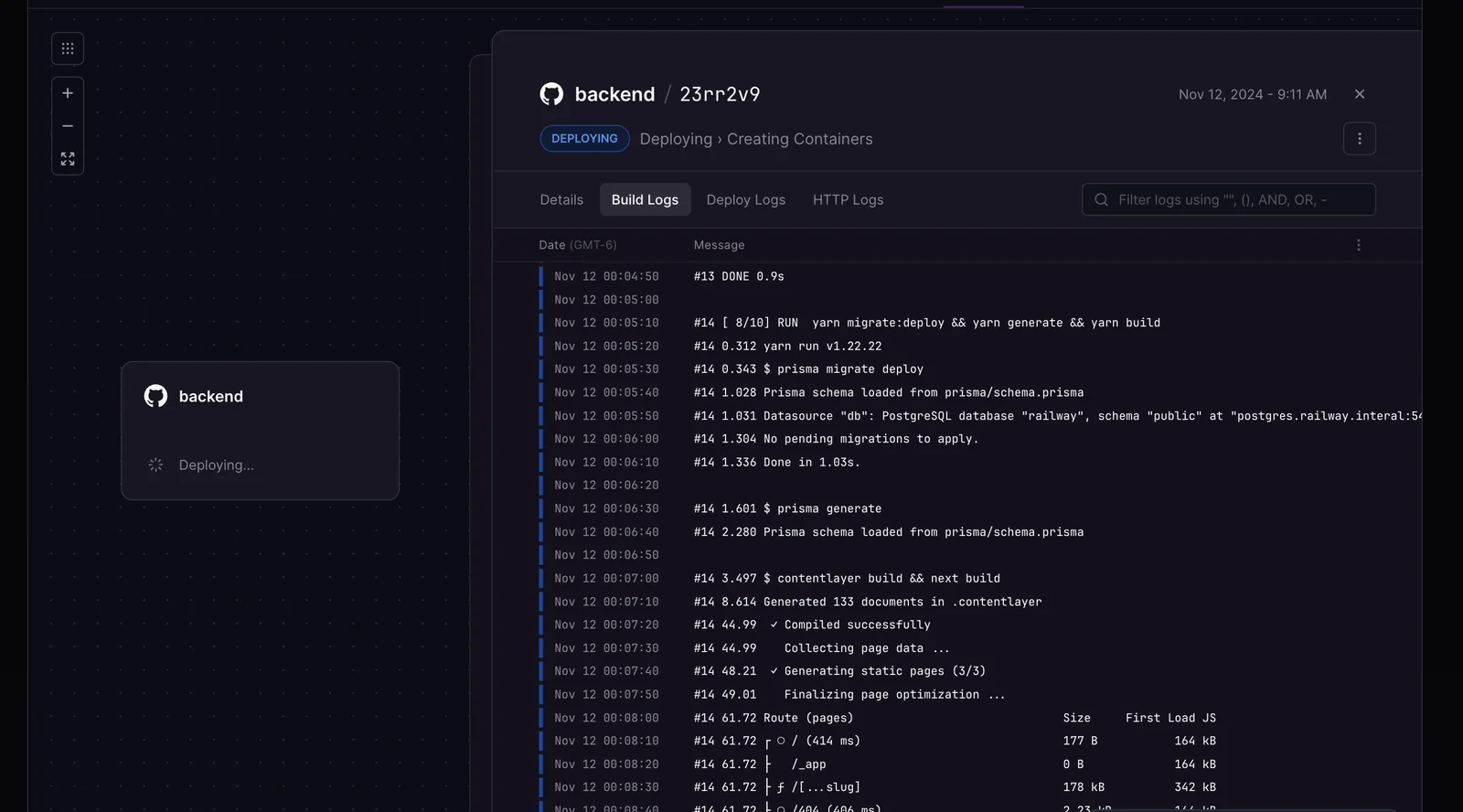Open log table column options menu
Screen dimensions: 1463x812
[x=1358, y=245]
